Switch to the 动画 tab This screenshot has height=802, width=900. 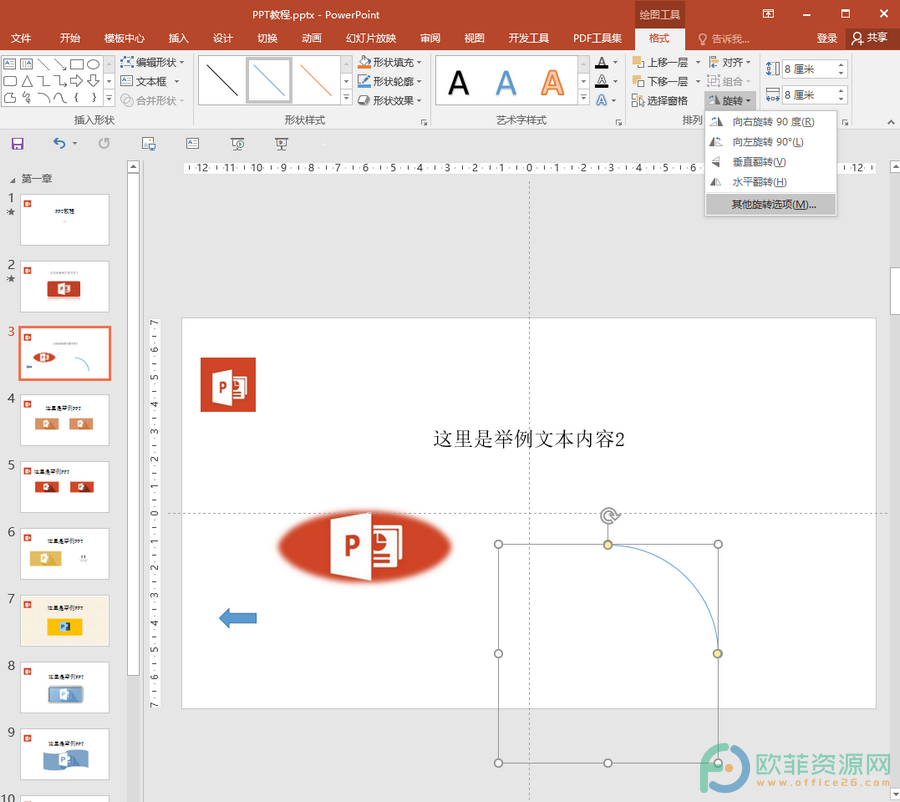312,38
